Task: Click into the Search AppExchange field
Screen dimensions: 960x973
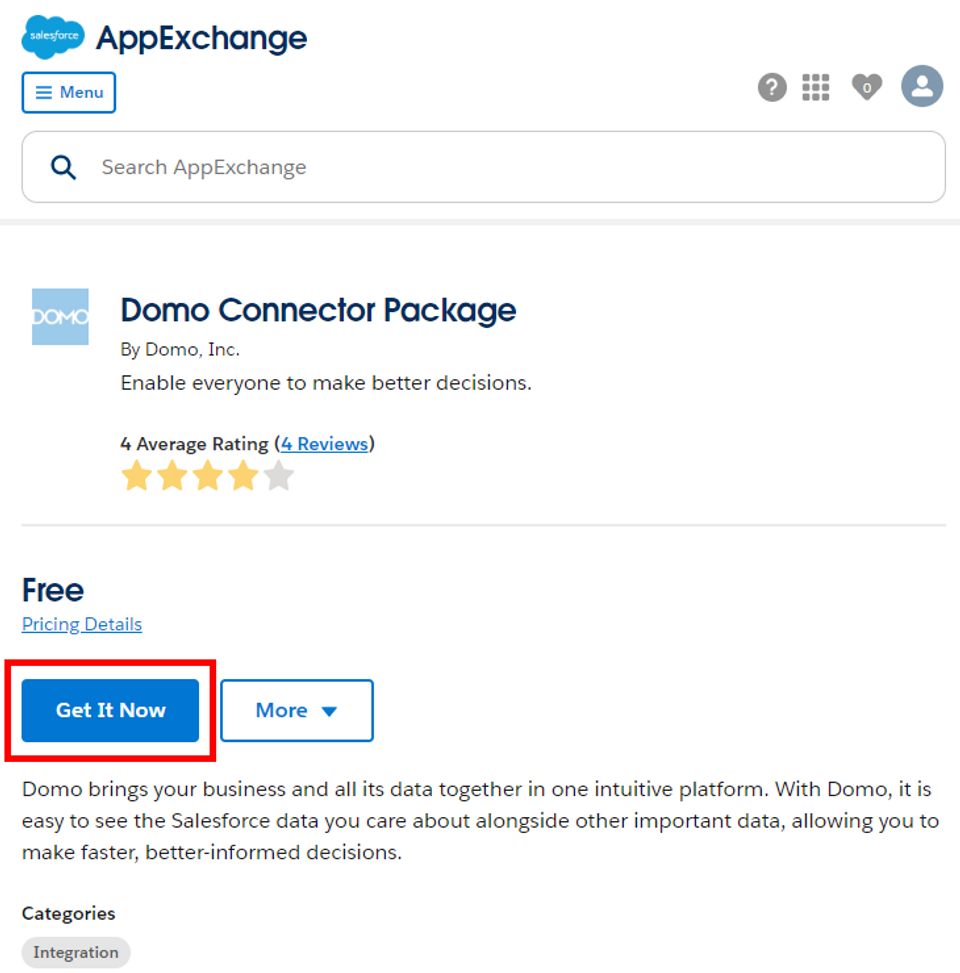Action: pos(483,167)
